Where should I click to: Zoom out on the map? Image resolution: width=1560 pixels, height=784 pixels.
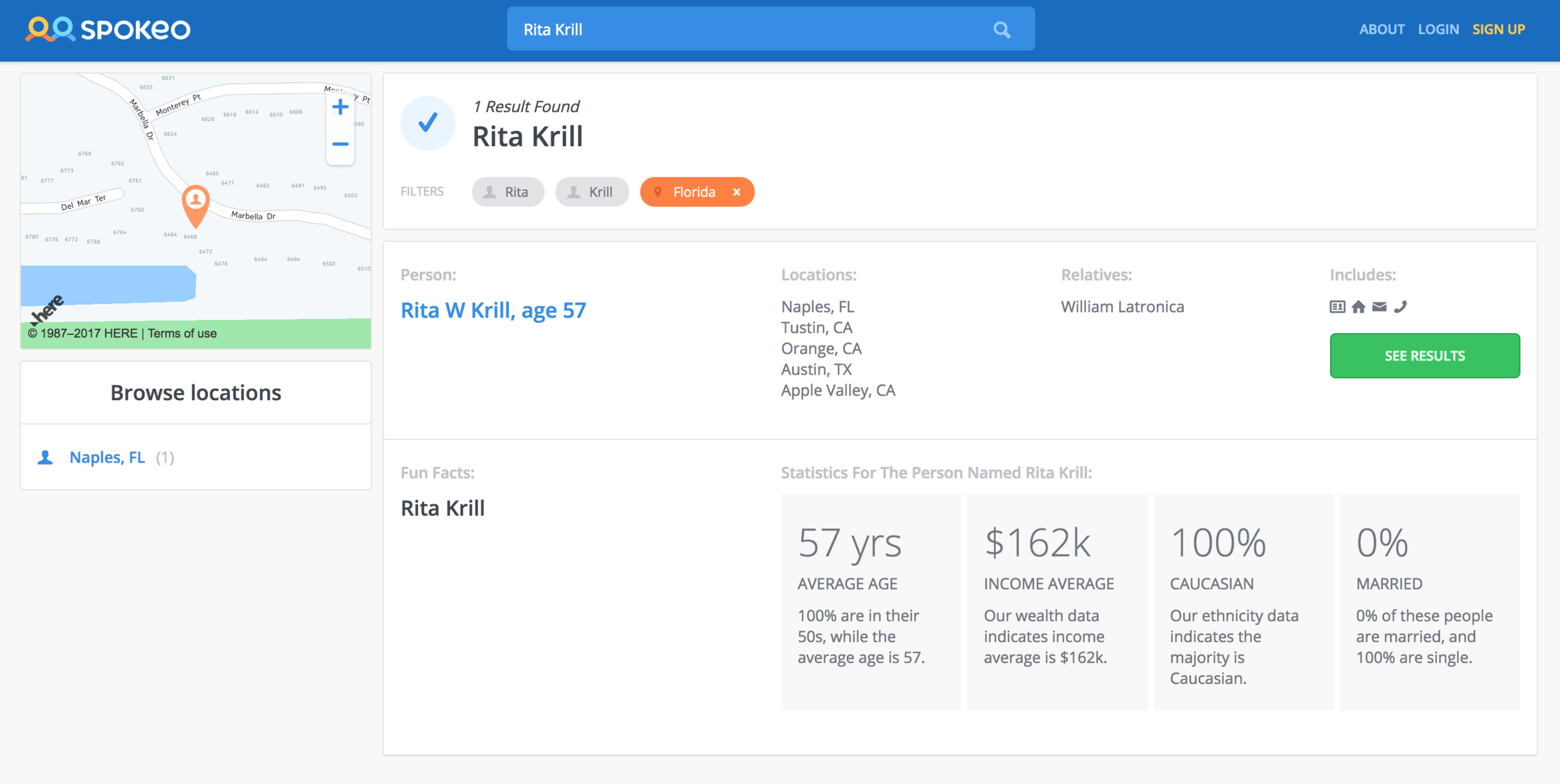(340, 144)
